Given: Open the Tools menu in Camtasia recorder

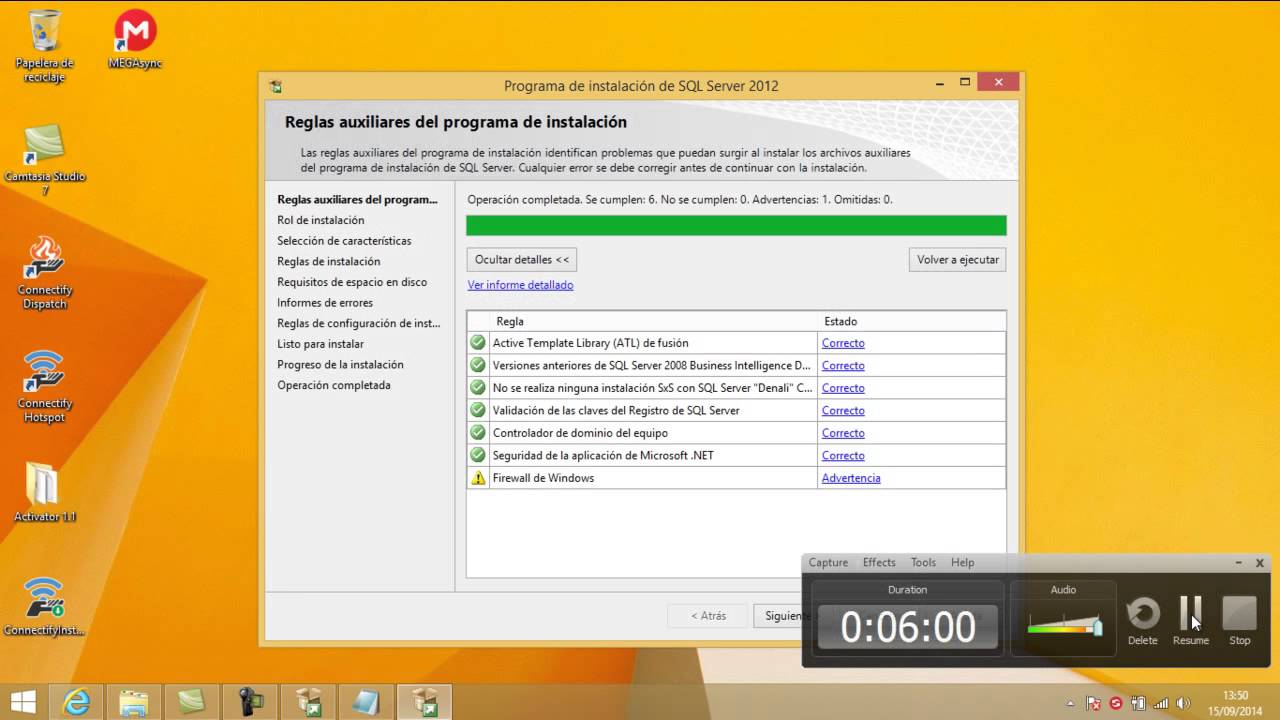Looking at the screenshot, I should click(923, 563).
